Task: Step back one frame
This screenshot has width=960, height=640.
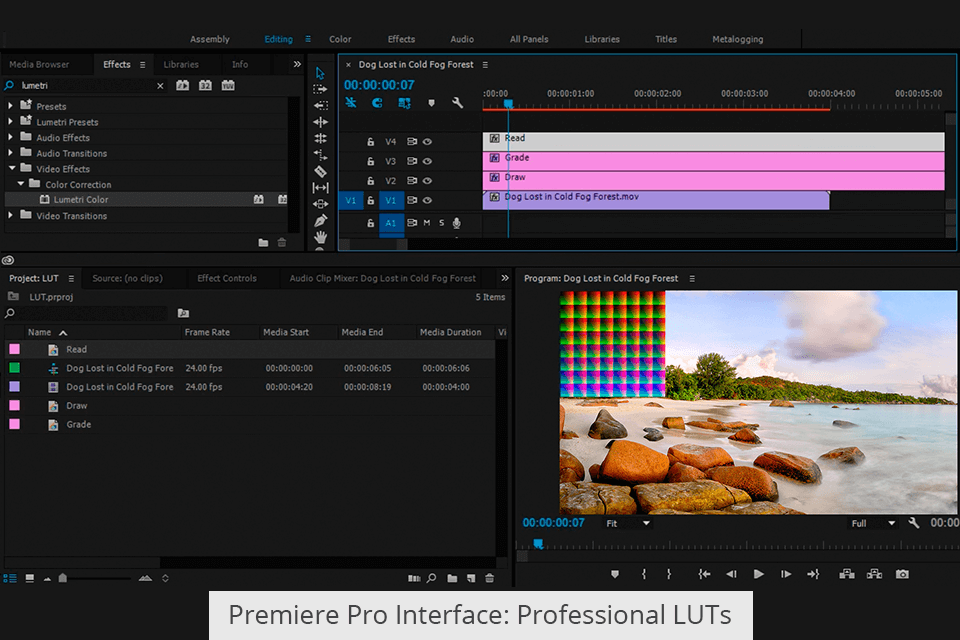Action: click(731, 574)
